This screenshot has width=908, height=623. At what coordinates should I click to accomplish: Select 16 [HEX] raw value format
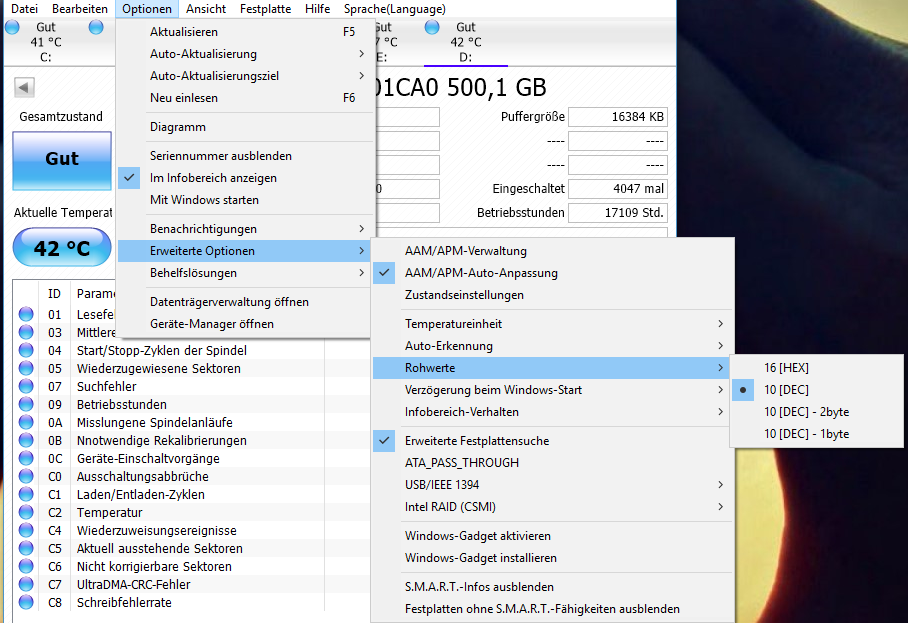(x=817, y=368)
